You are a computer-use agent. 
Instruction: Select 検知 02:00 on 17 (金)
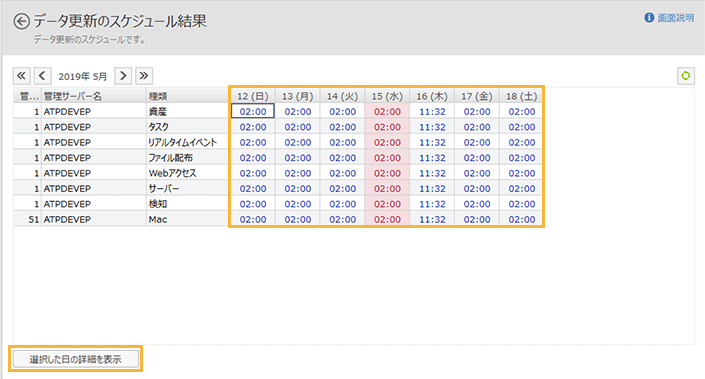point(477,204)
